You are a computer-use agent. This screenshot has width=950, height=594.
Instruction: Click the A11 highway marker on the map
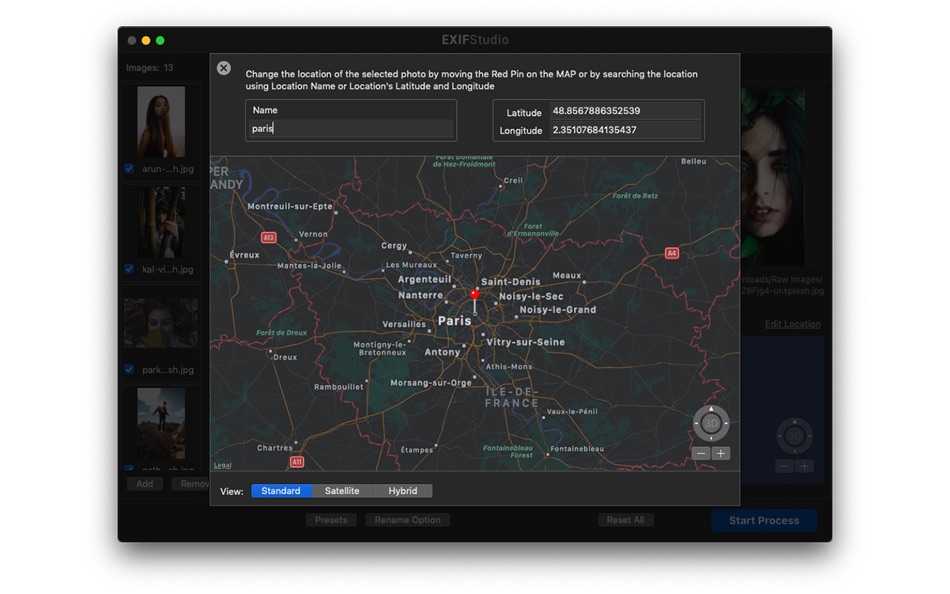coord(296,462)
